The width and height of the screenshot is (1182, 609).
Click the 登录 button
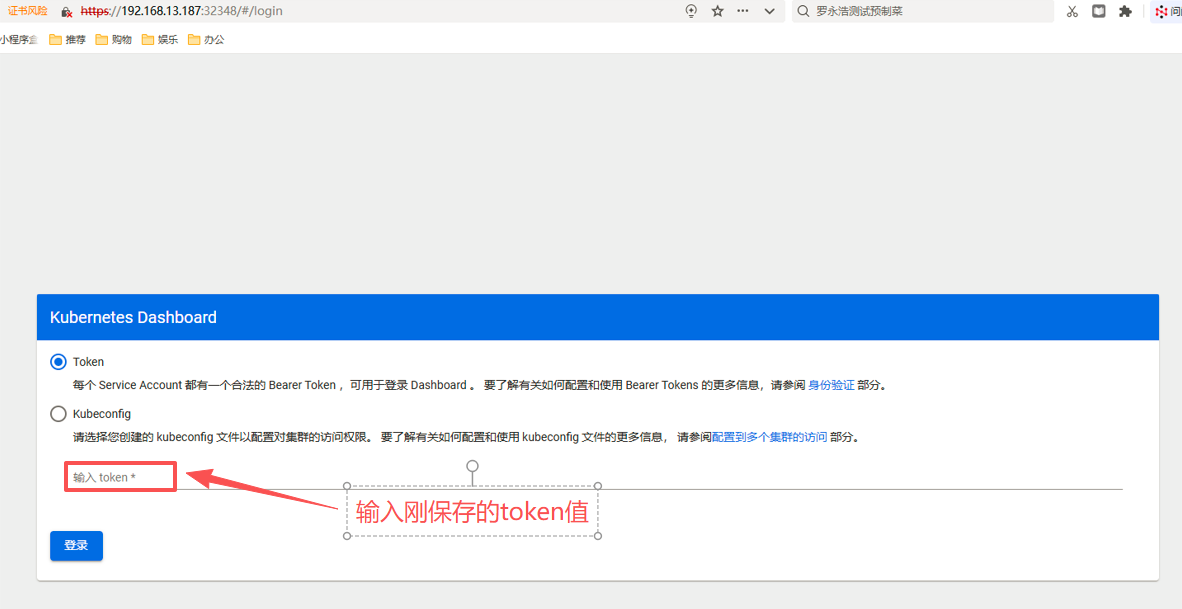click(x=76, y=546)
